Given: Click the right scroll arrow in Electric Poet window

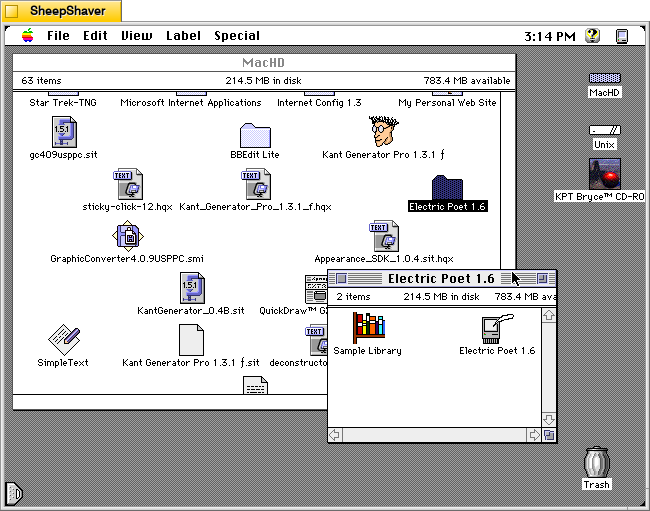Looking at the screenshot, I should pos(534,435).
